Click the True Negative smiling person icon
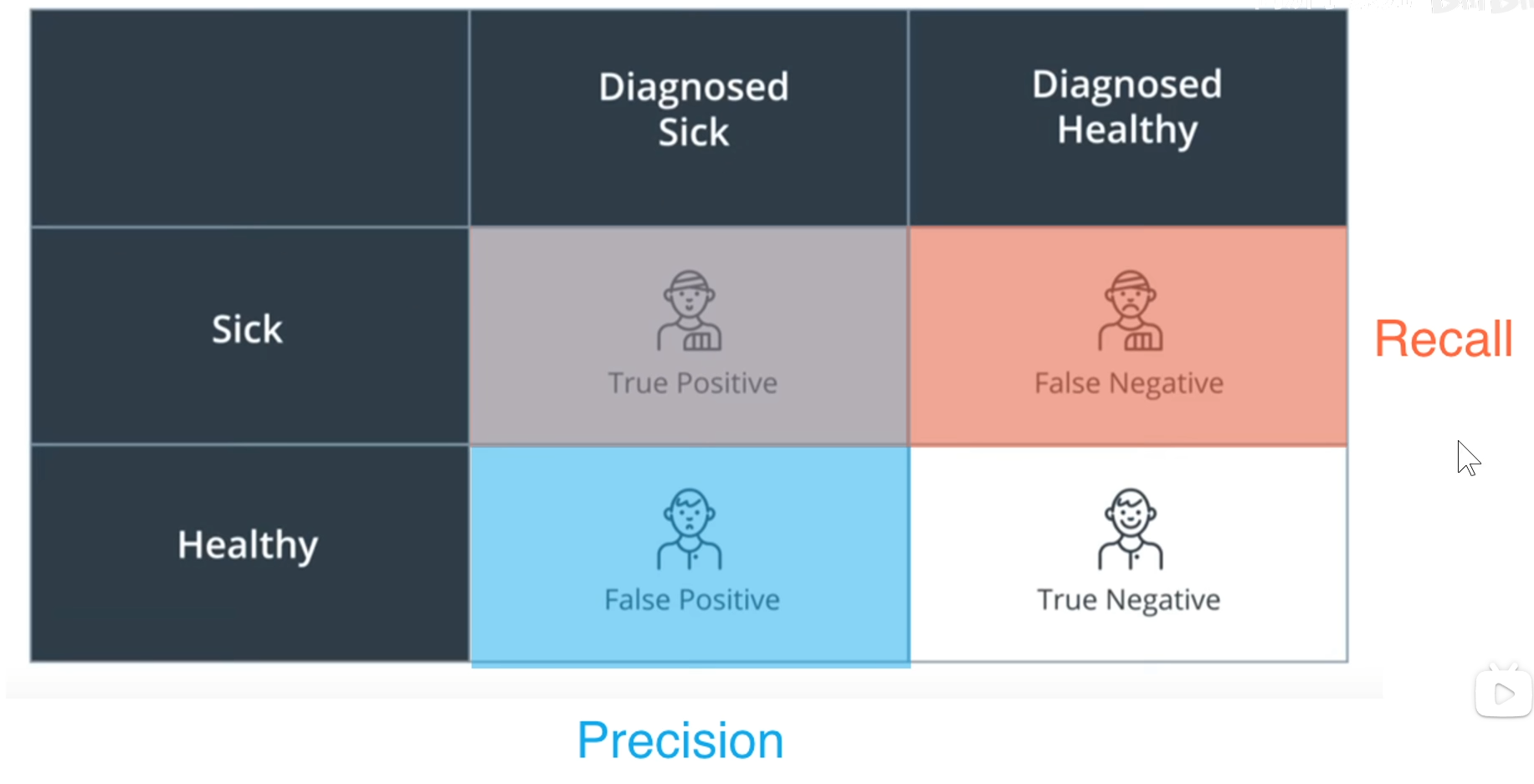 (1130, 529)
